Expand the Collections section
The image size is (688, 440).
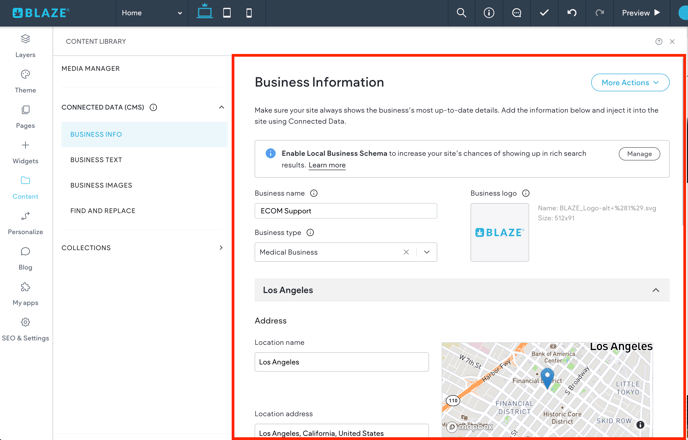point(221,248)
